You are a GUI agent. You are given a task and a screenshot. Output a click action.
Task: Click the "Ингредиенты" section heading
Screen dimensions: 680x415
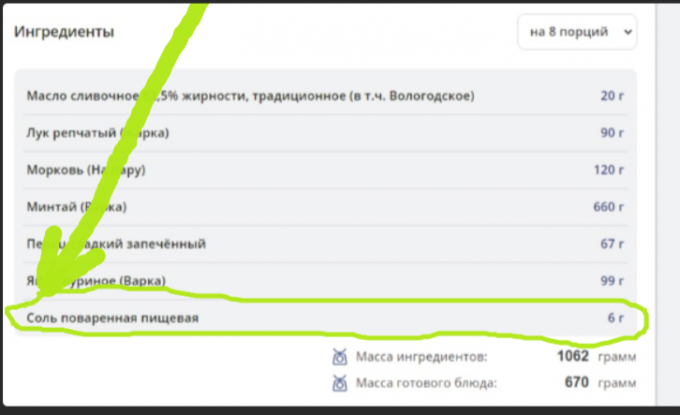point(64,32)
